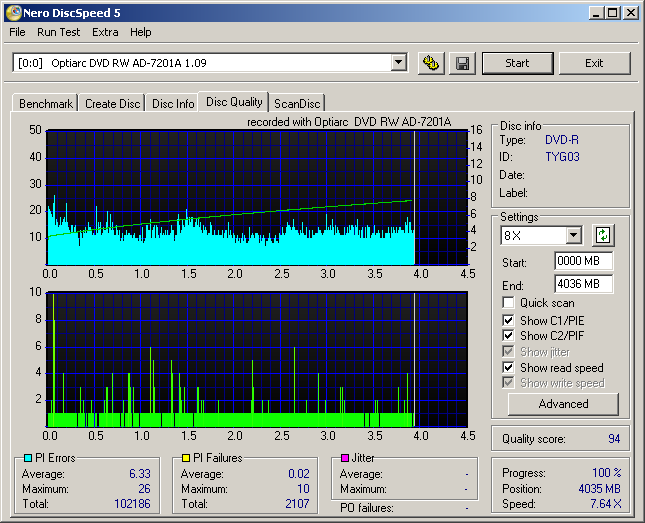The height and width of the screenshot is (523, 645).
Task: Click the End MB input field
Action: coord(583,284)
